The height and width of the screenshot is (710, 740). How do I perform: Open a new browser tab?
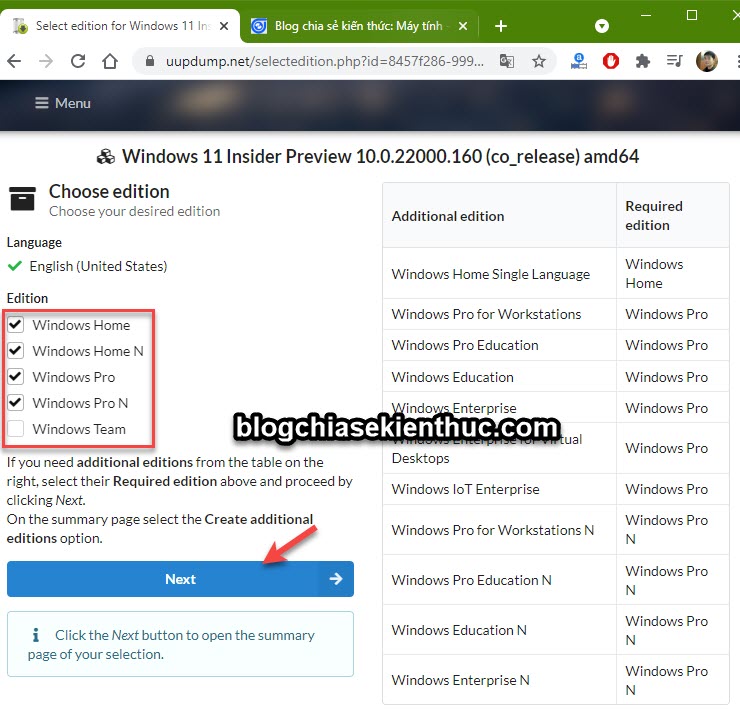click(501, 26)
